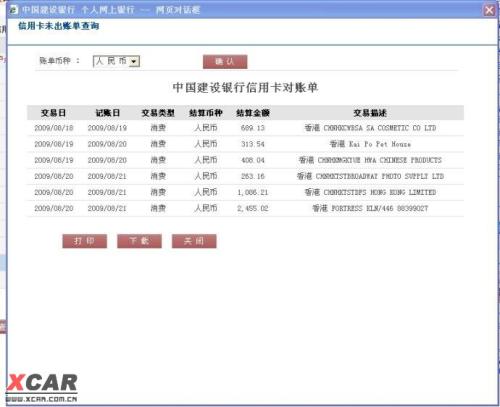
Task: Click the 中国建设银行信用卡对账单 heading
Action: coord(245,88)
